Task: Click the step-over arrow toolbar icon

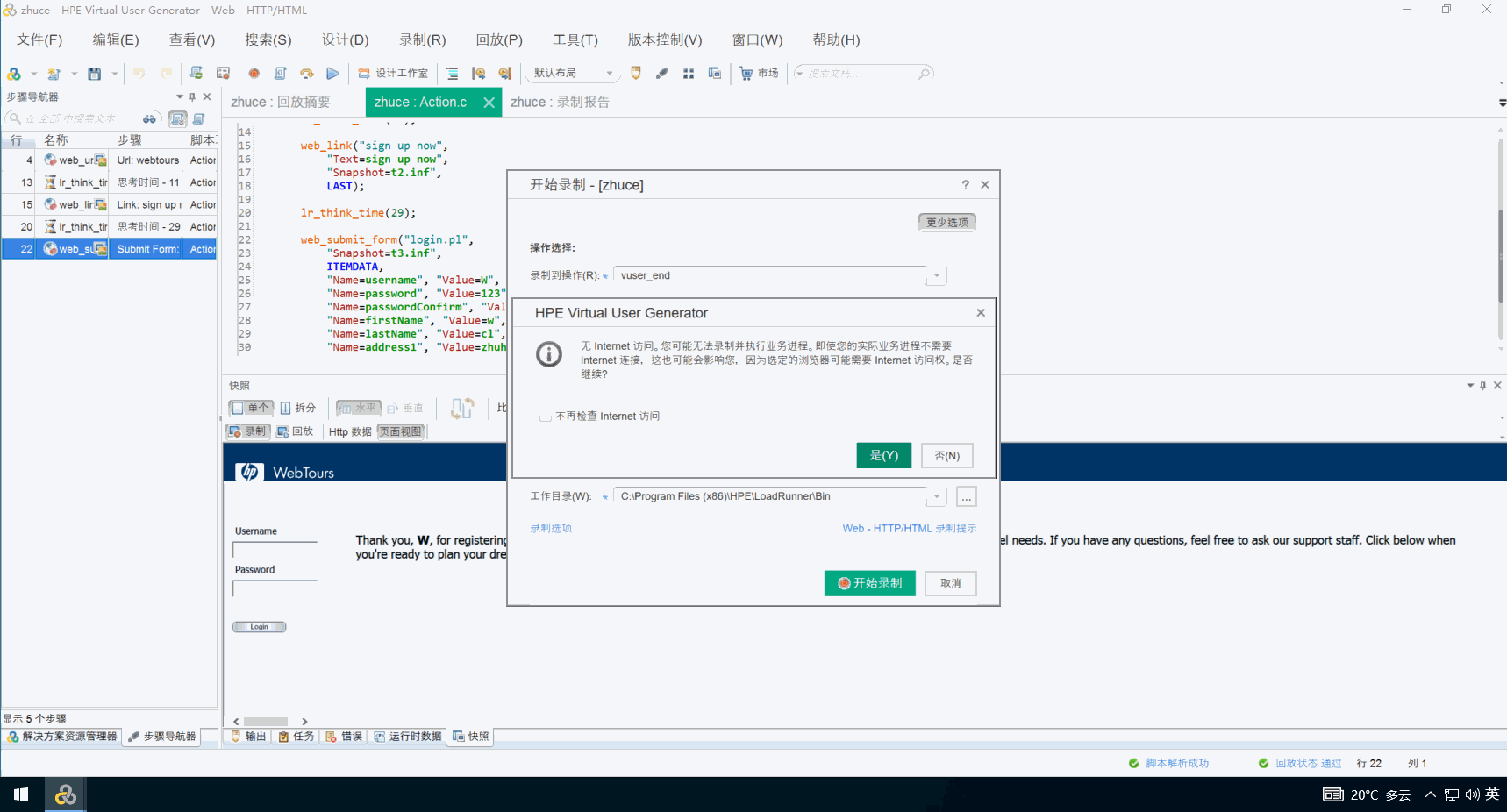Action: click(306, 74)
